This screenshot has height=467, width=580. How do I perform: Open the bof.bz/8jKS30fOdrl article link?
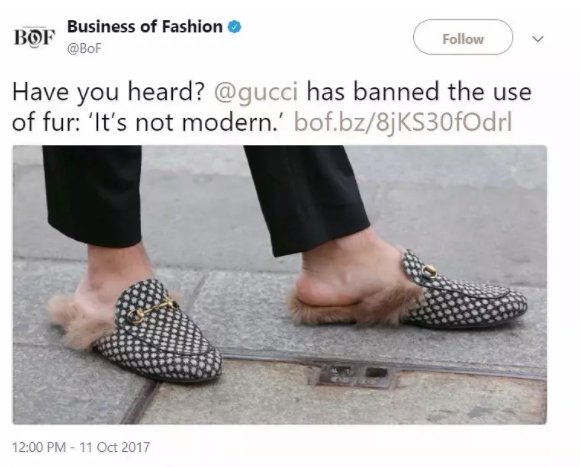click(403, 122)
